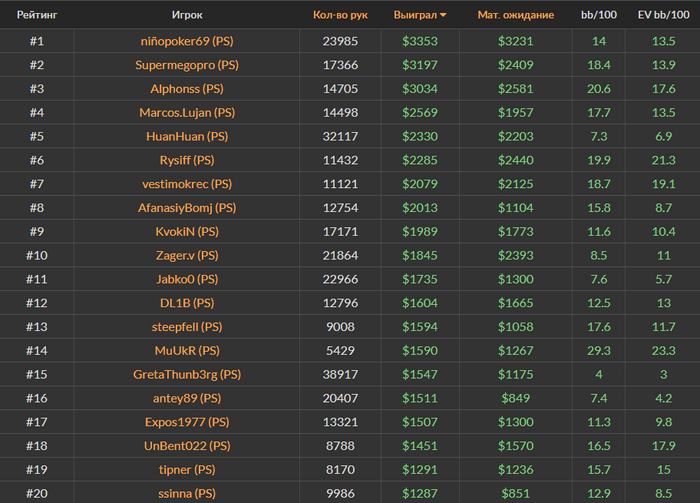View HuanHuan (PS) player stats
700x503 pixels.
[187, 137]
